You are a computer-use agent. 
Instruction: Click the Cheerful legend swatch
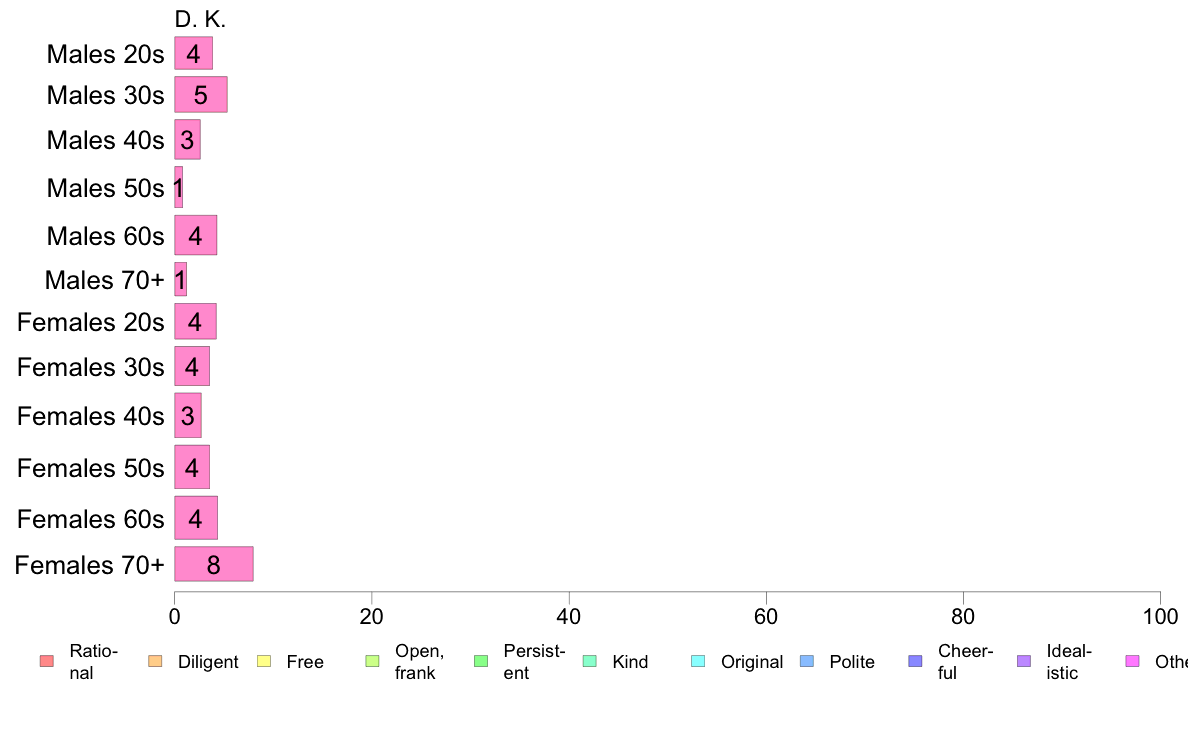(x=915, y=661)
